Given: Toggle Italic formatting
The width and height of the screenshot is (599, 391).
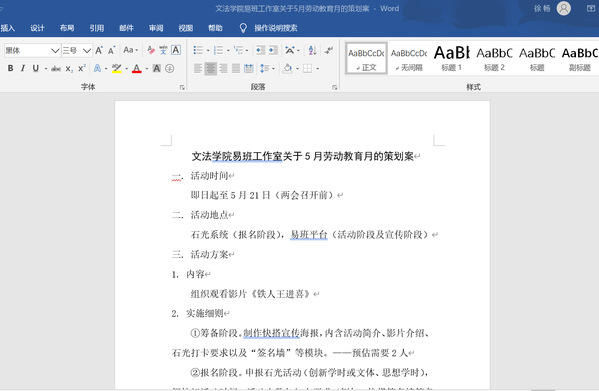Looking at the screenshot, I should pyautogui.click(x=23, y=68).
